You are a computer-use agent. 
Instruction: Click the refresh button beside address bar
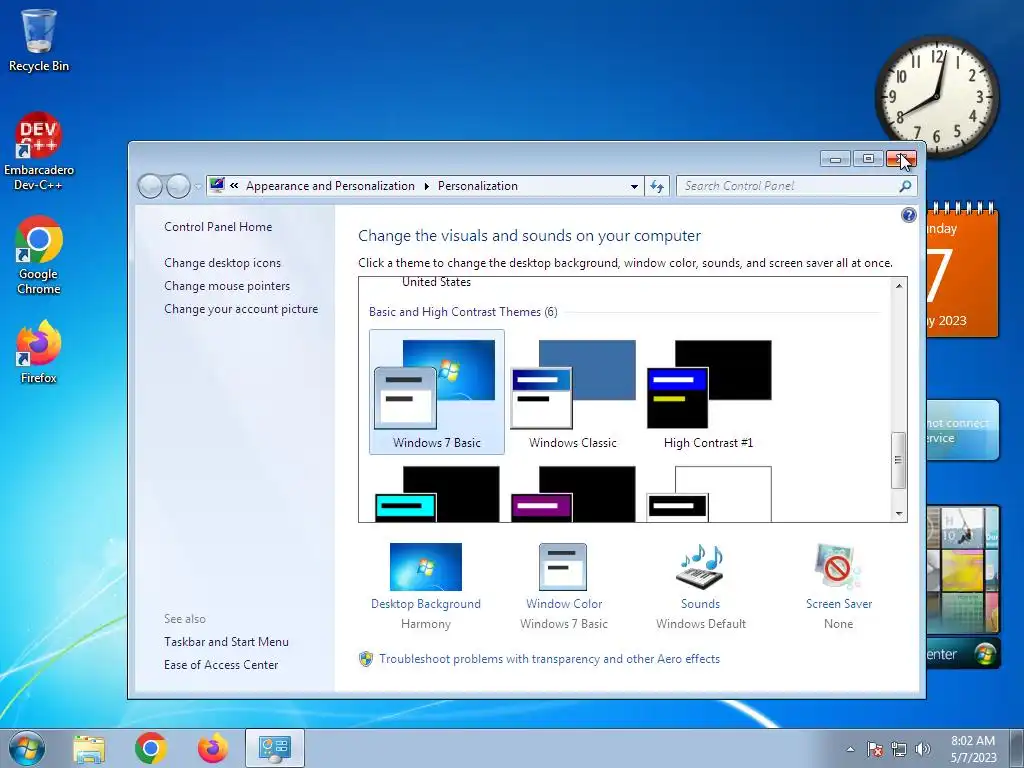coord(657,186)
